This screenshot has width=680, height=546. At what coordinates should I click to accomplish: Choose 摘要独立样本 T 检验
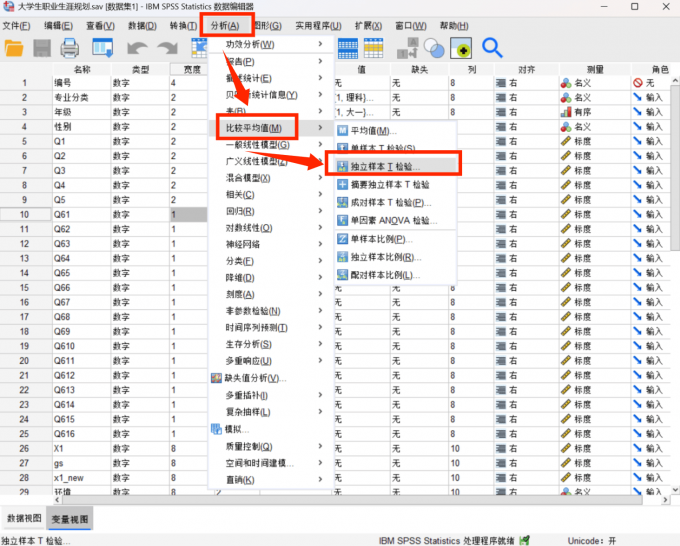pos(396,184)
